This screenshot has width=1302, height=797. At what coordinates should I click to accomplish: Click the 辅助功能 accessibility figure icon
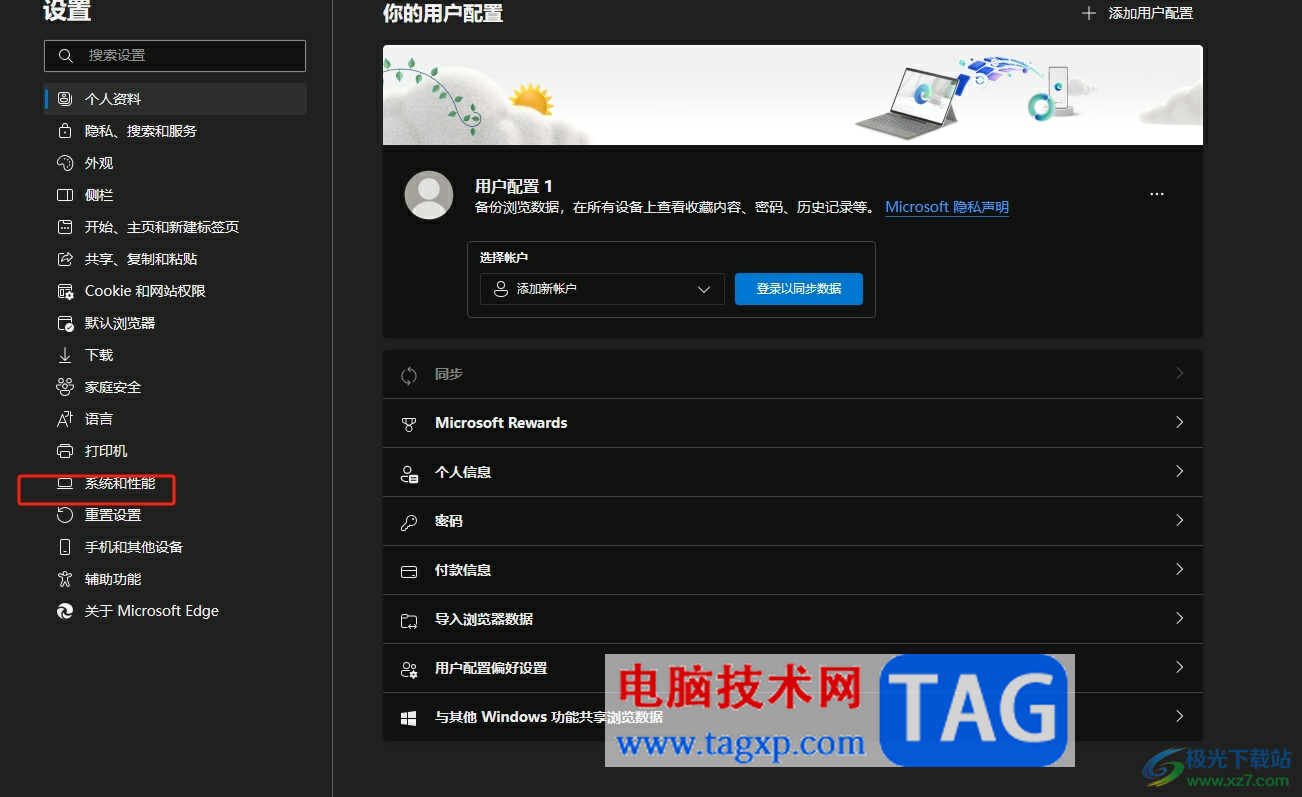pos(65,579)
